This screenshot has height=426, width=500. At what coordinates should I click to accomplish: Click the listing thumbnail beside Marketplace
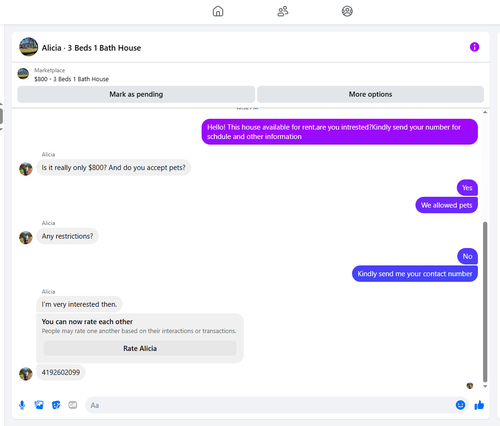tap(23, 74)
